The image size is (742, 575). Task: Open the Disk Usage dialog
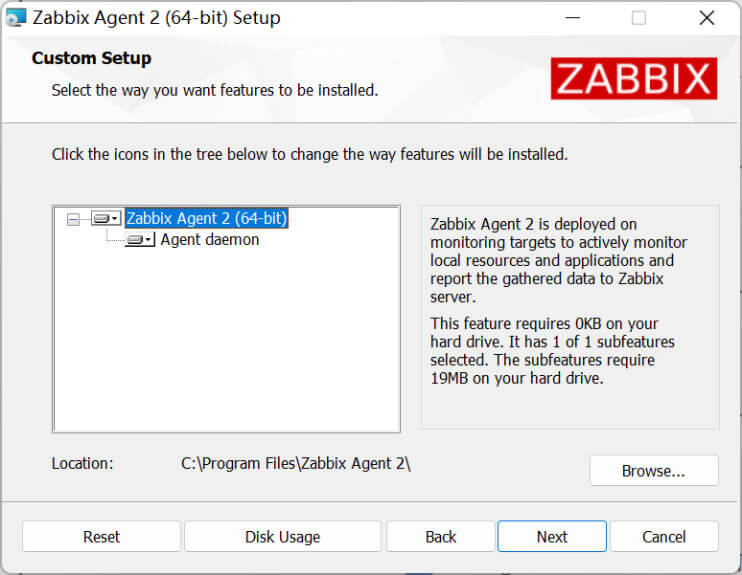tap(283, 536)
